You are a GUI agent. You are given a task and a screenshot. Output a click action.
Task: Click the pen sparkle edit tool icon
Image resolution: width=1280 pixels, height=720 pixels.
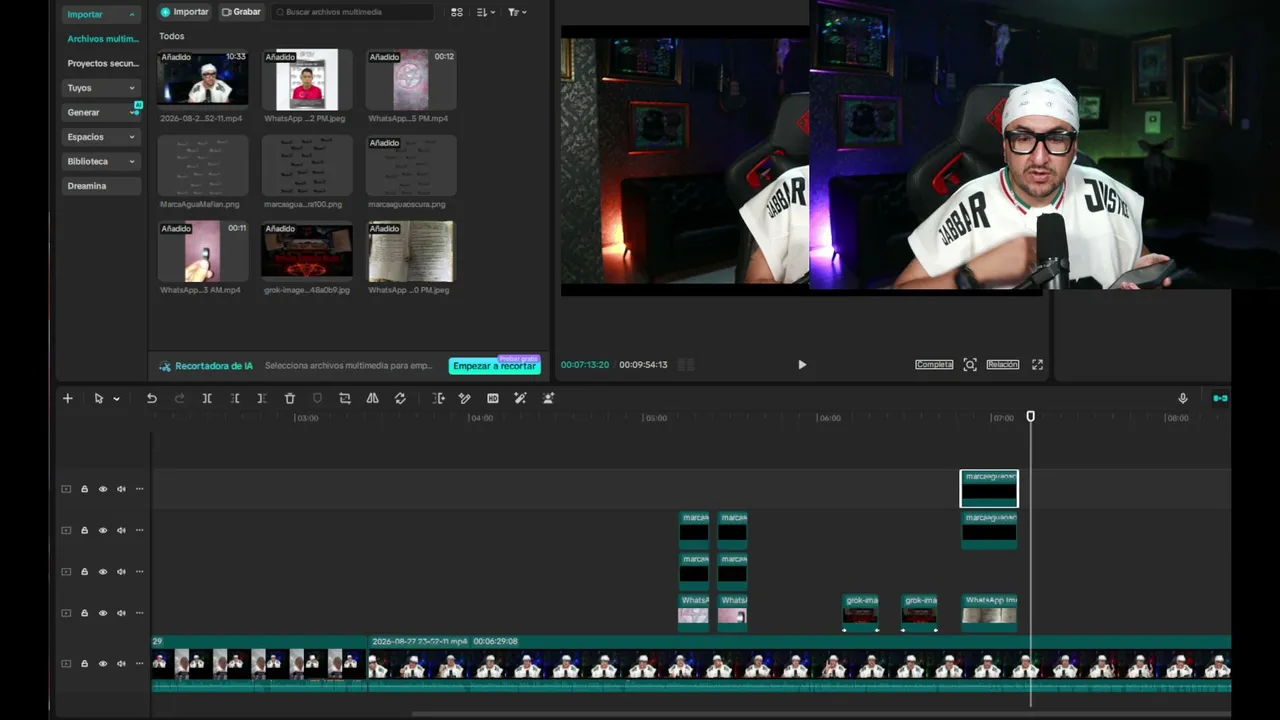[465, 398]
